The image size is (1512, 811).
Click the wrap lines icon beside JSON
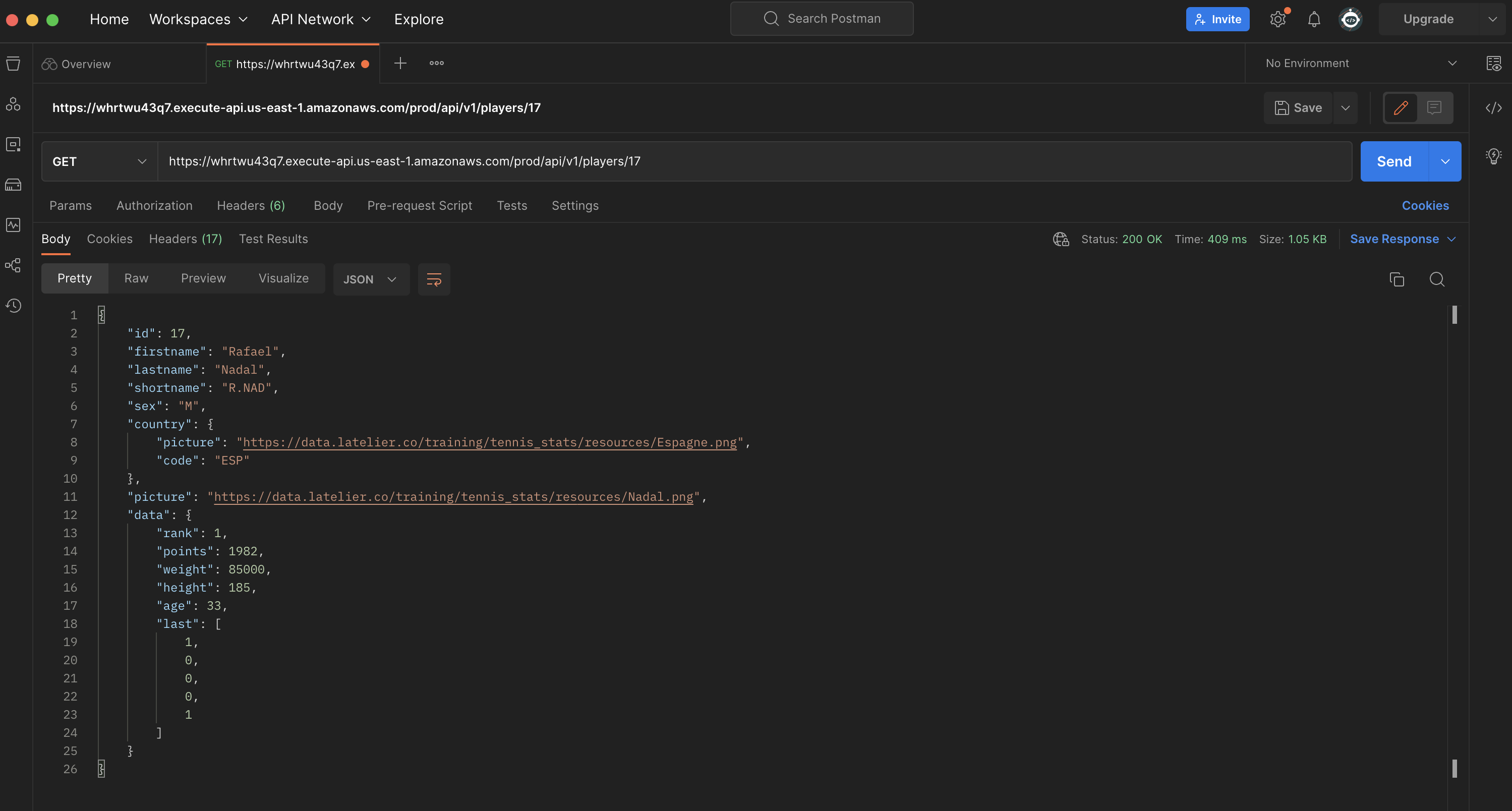[434, 279]
